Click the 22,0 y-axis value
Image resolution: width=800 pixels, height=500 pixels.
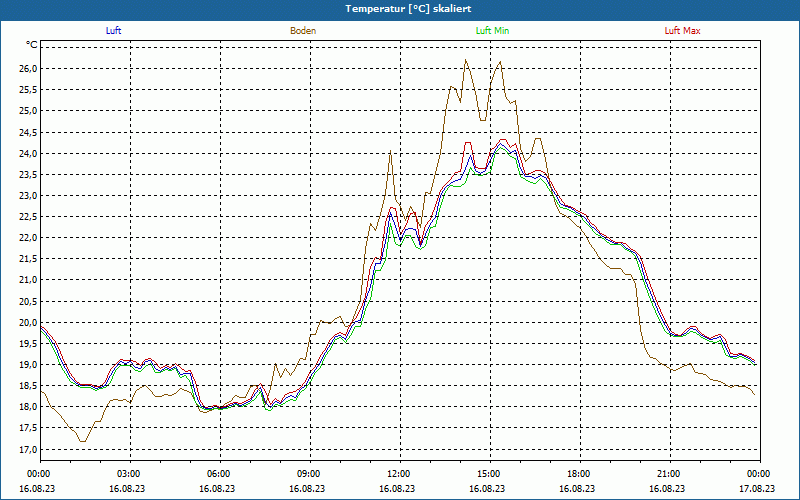pyautogui.click(x=28, y=238)
